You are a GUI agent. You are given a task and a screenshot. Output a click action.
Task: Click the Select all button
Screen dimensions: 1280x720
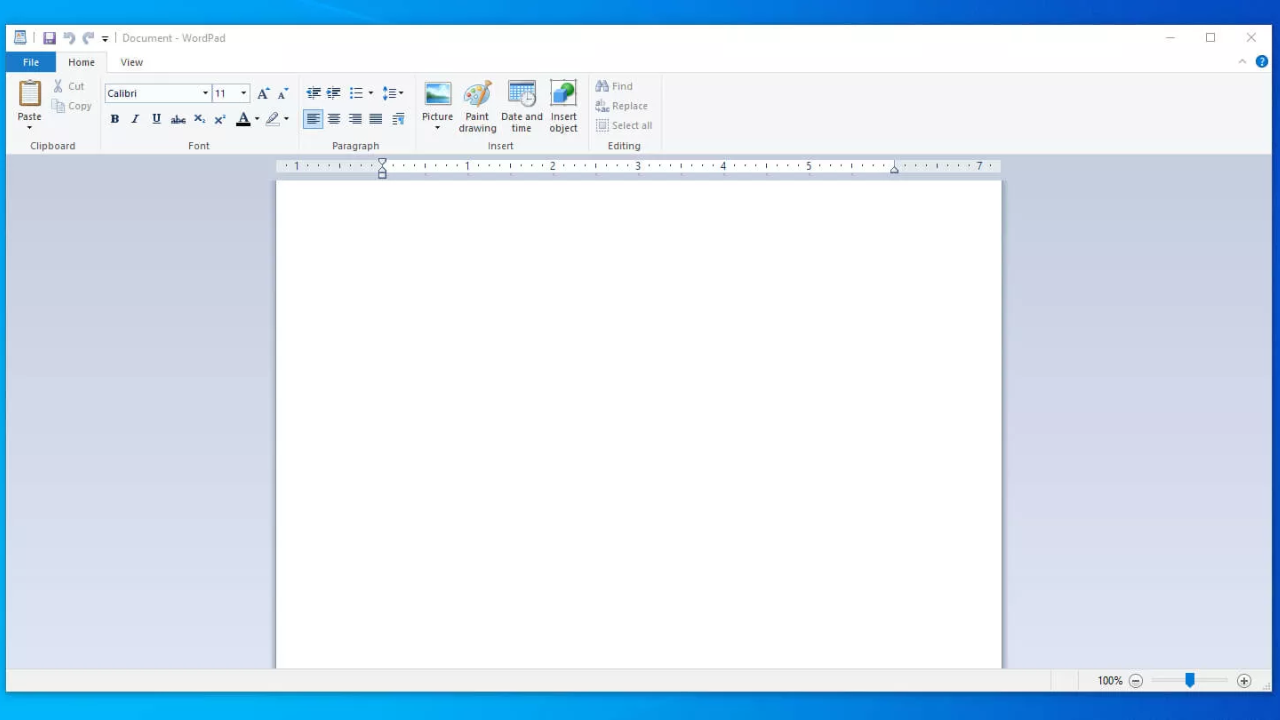(x=624, y=126)
